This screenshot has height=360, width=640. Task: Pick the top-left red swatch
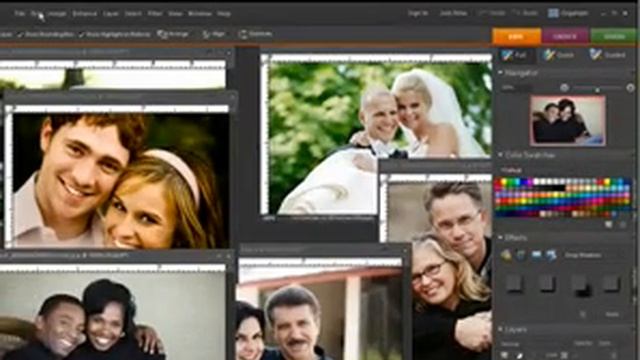pos(498,182)
